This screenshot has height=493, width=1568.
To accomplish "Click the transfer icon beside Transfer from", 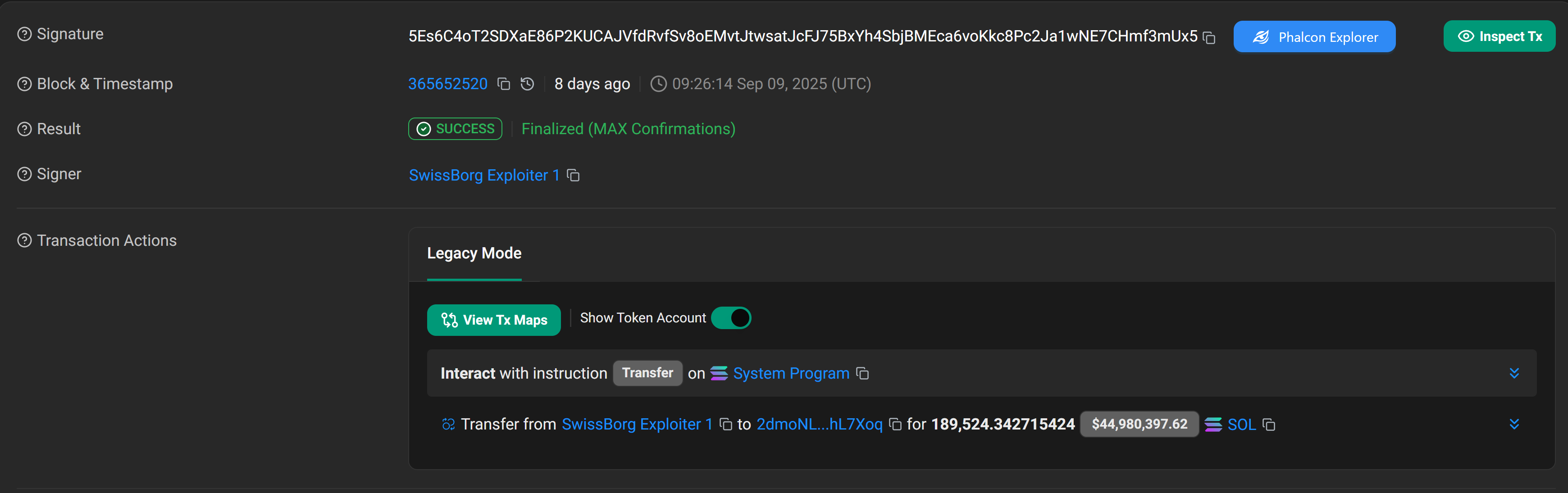I will [448, 424].
